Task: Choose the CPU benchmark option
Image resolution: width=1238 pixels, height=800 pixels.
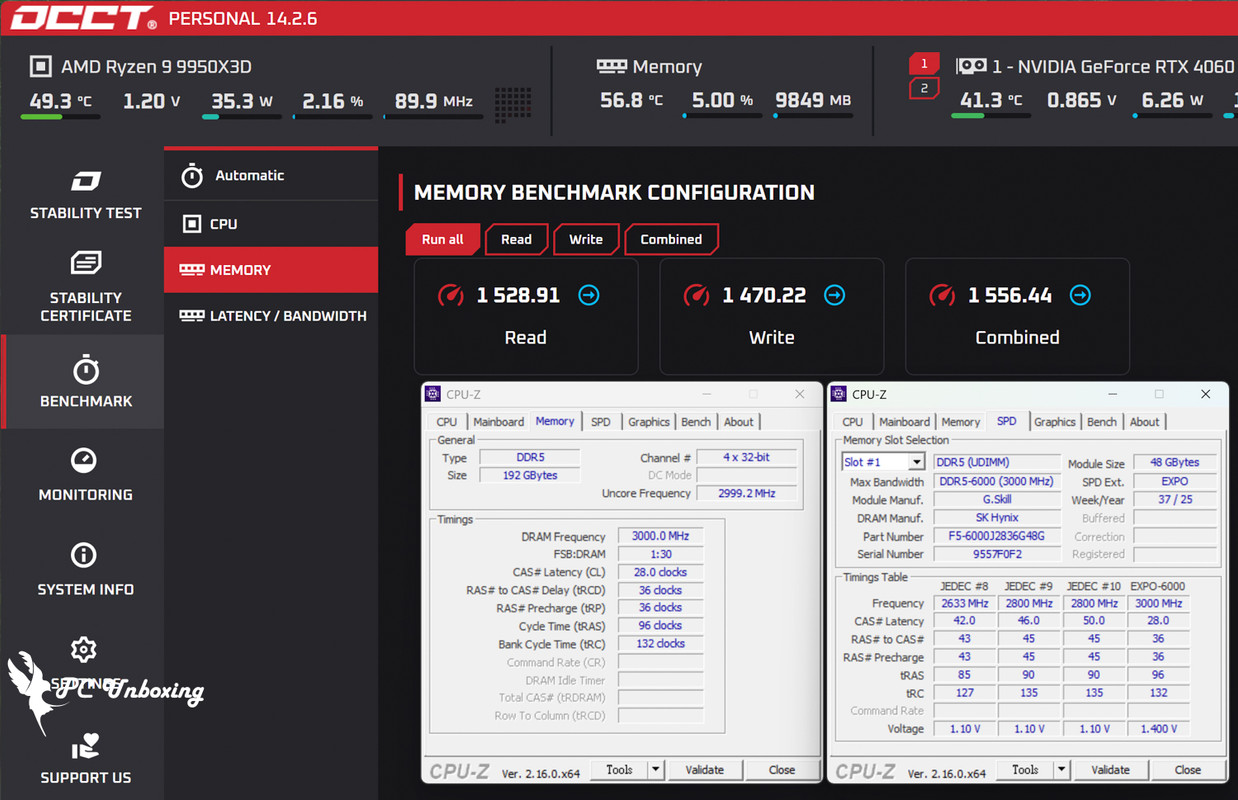Action: click(271, 224)
